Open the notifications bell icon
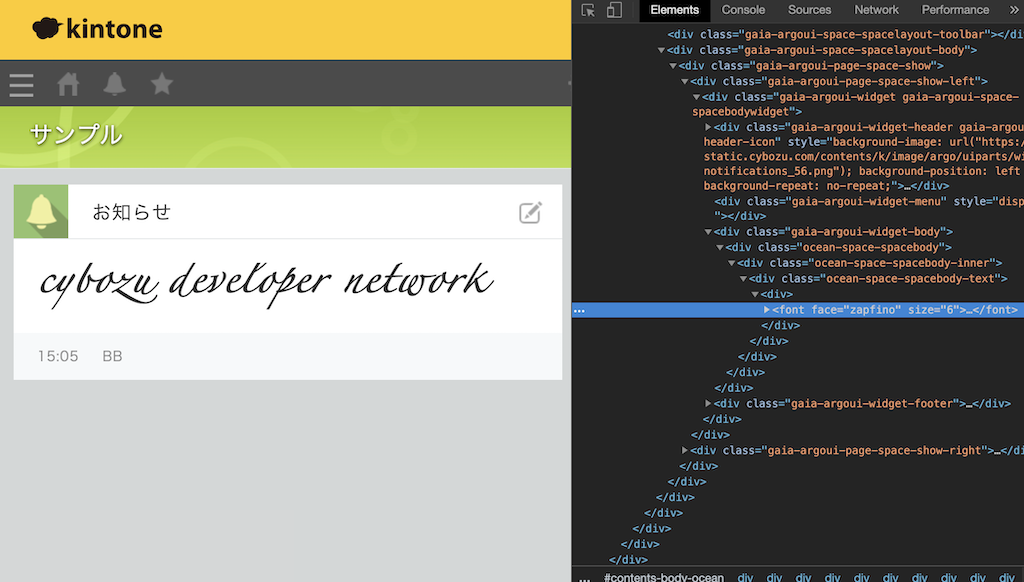This screenshot has width=1024, height=582. coord(114,85)
